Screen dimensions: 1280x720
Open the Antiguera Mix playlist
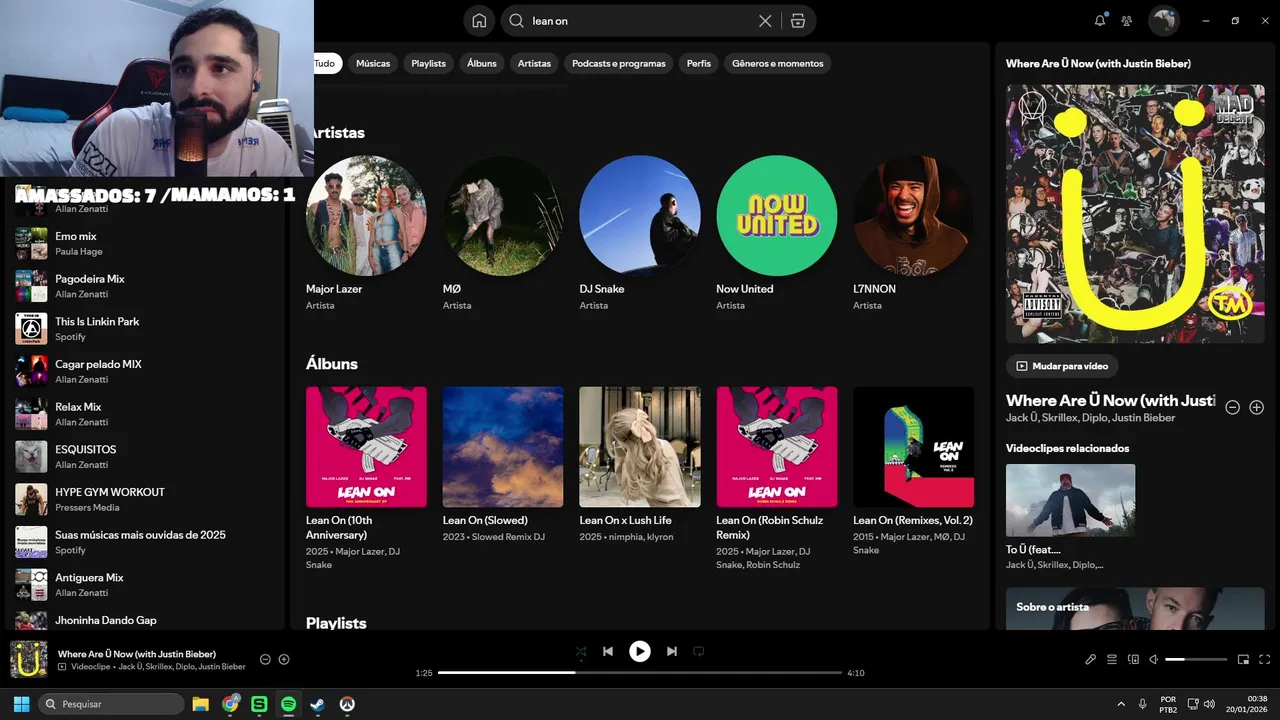click(x=146, y=585)
